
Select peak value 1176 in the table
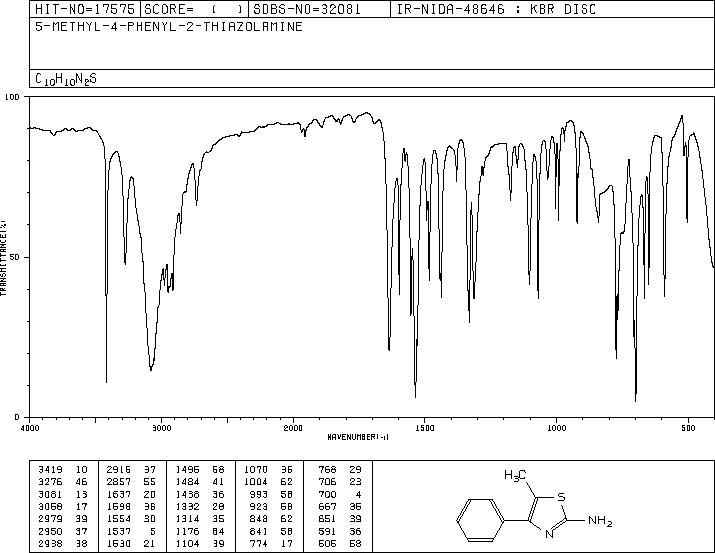(187, 532)
